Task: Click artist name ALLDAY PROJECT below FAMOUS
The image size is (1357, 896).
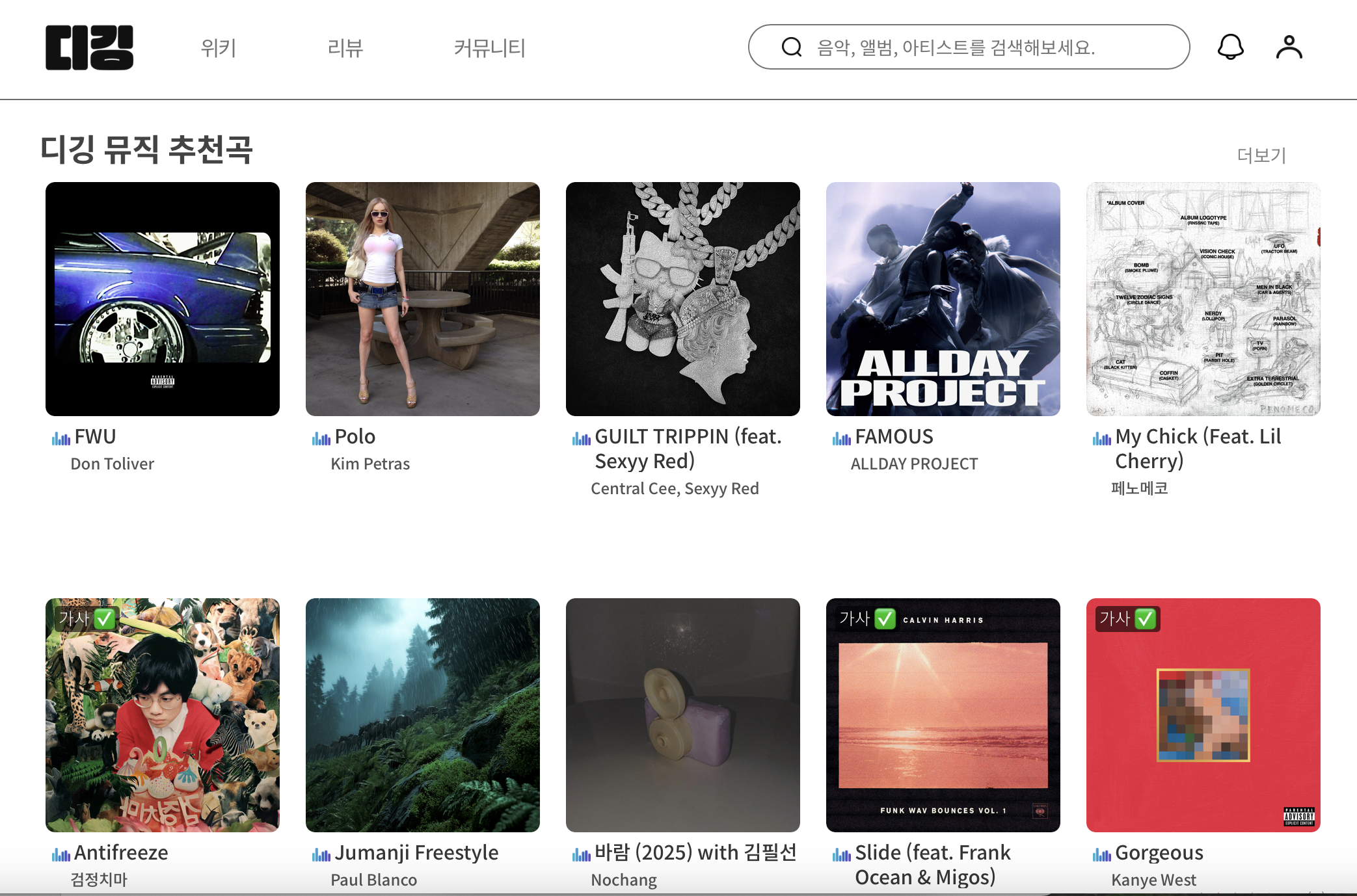Action: 914,464
